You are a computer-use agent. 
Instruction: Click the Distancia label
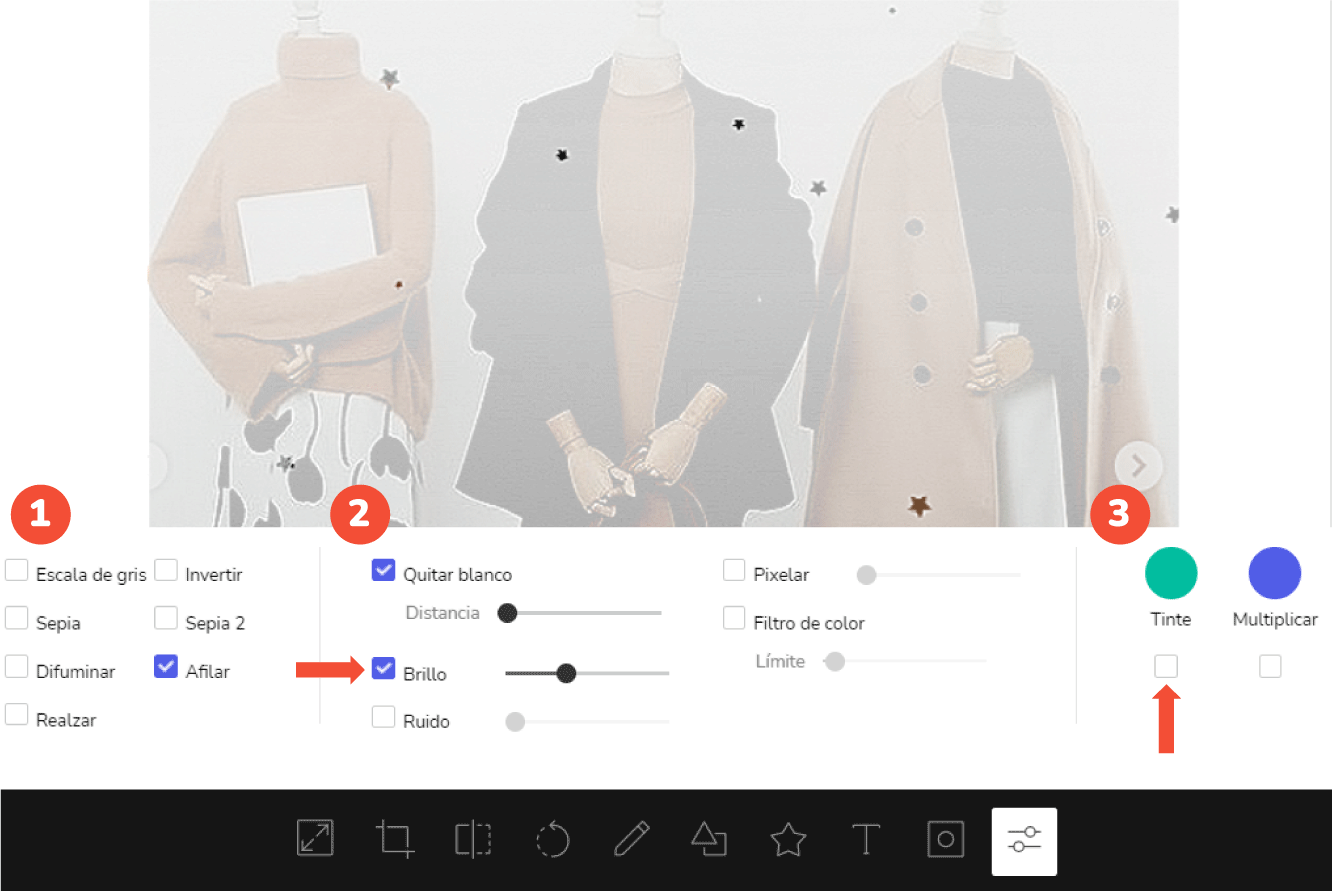pyautogui.click(x=442, y=613)
